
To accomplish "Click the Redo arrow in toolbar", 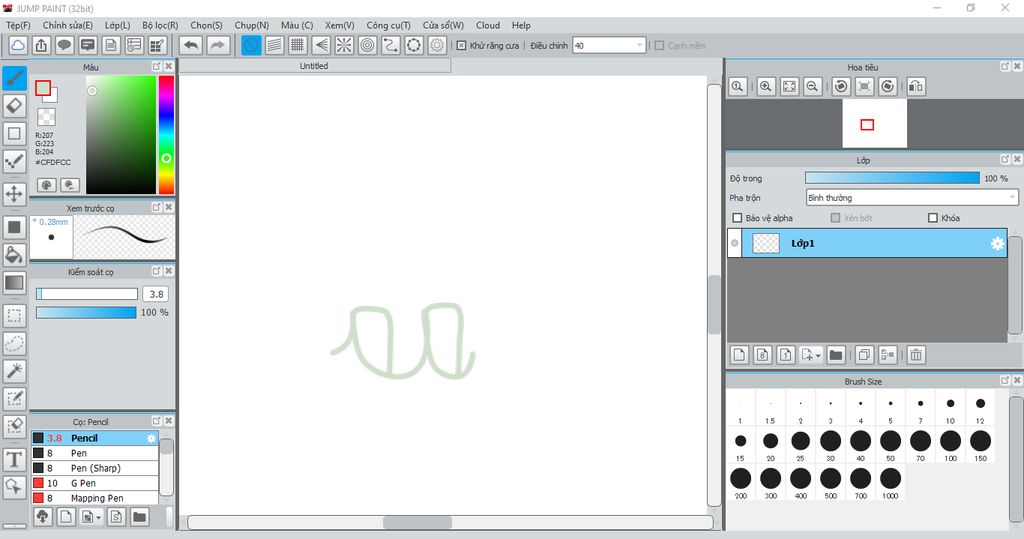I will (218, 45).
